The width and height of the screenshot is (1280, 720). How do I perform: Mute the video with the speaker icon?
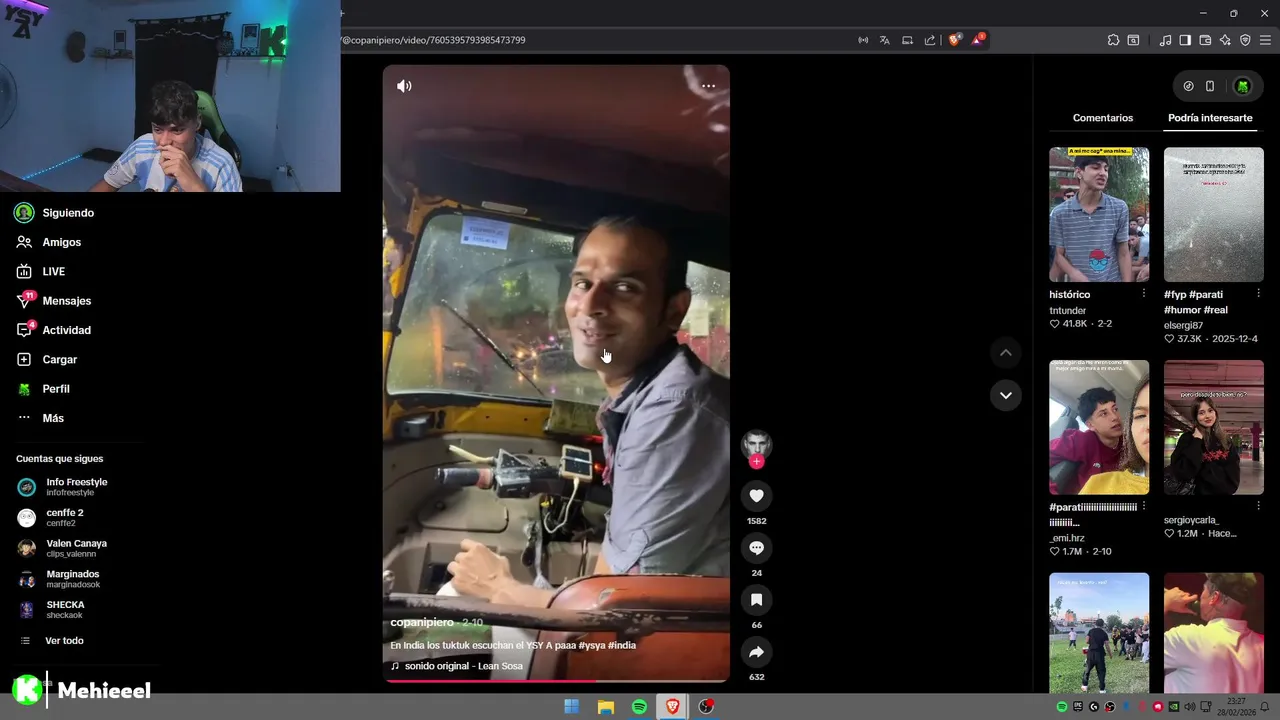[x=404, y=86]
